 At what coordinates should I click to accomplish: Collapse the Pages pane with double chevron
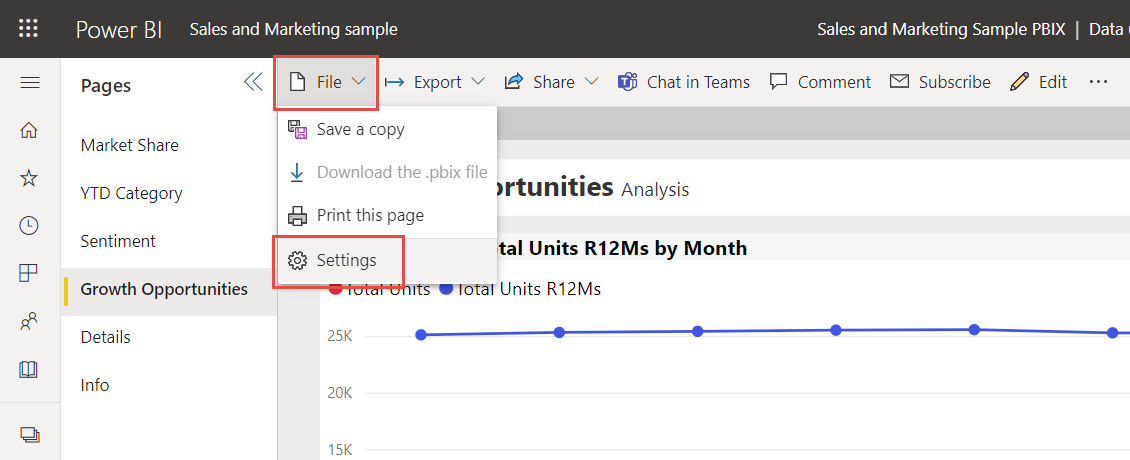click(x=253, y=82)
